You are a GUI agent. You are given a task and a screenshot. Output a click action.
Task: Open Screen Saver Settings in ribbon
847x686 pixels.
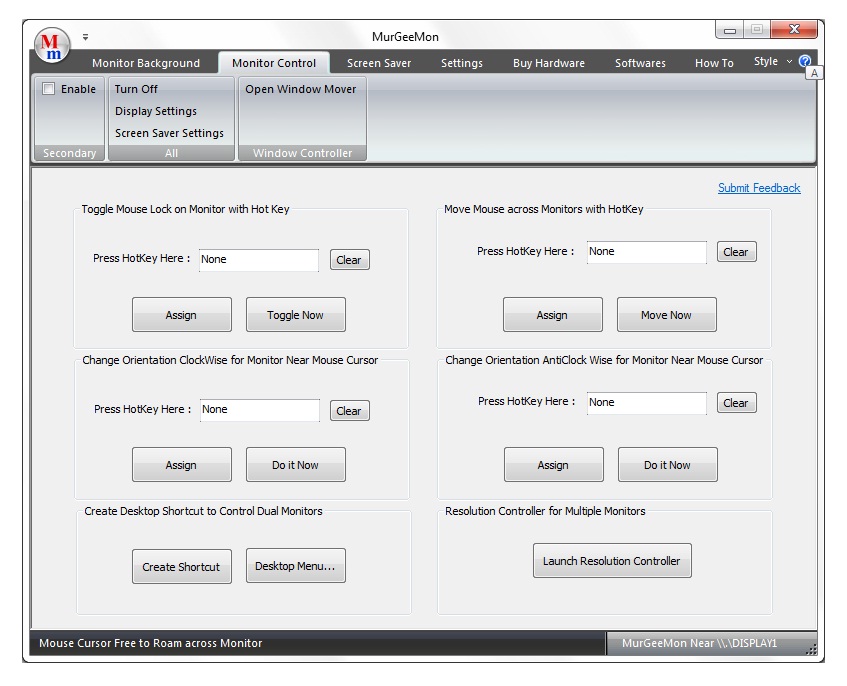[x=169, y=133]
